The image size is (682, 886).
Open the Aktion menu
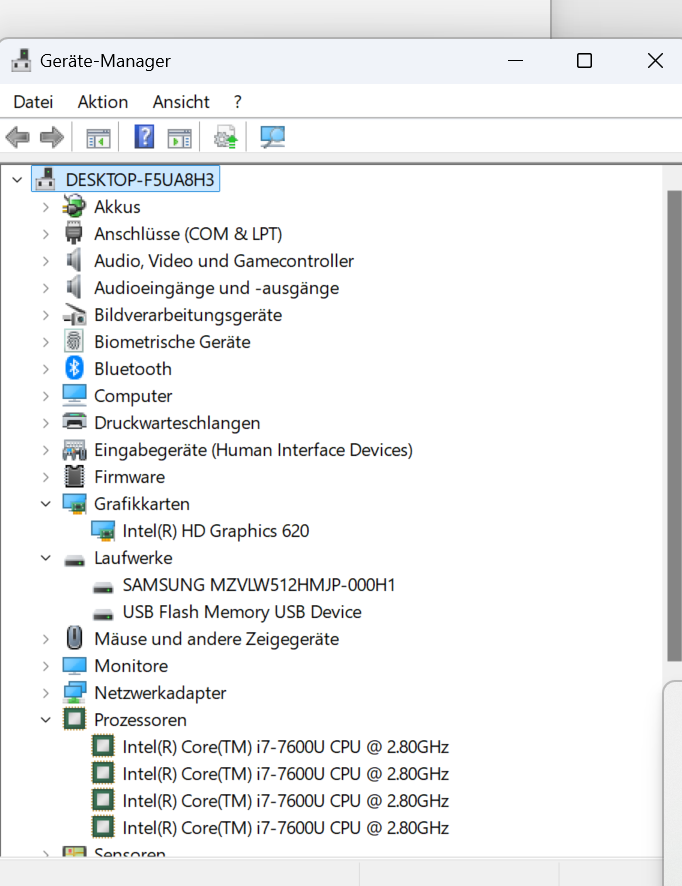pyautogui.click(x=103, y=102)
